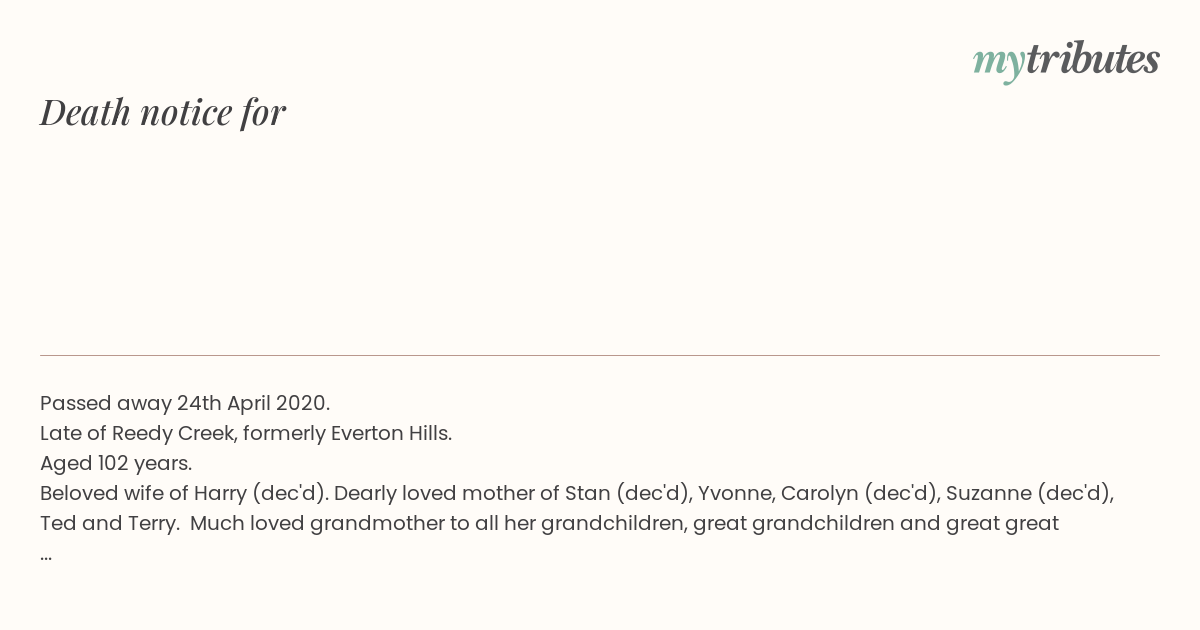Image resolution: width=1200 pixels, height=630 pixels.
Task: Click the green "my" part of the logo
Action: click(x=999, y=64)
